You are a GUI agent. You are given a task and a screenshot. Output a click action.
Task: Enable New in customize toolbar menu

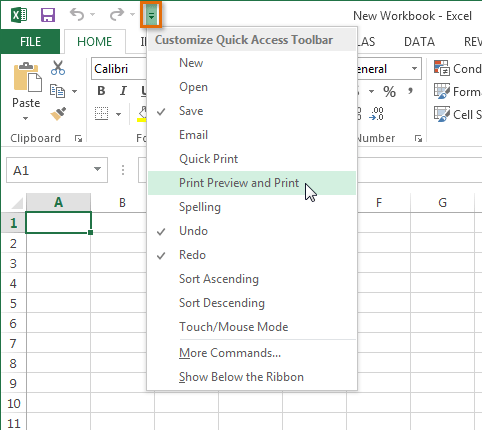pos(252,63)
